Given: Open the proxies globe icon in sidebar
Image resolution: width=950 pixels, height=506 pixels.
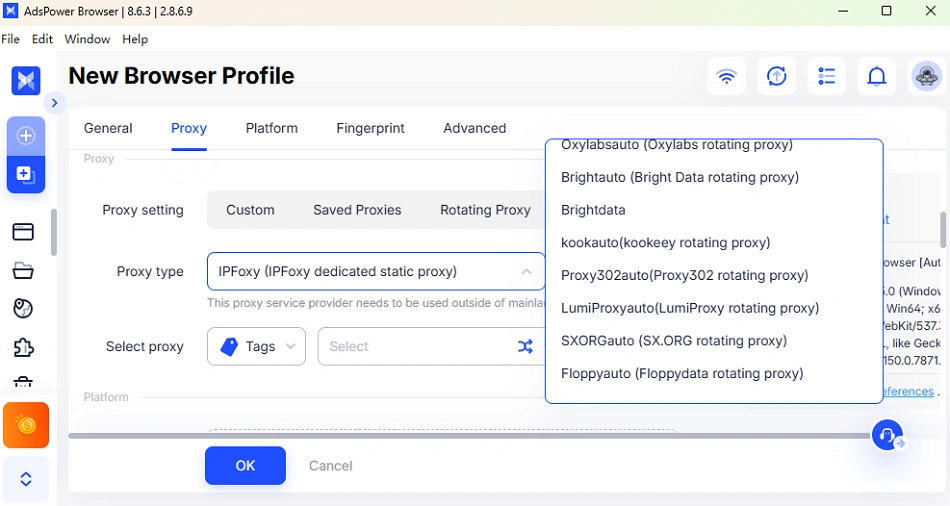Looking at the screenshot, I should pos(23,308).
